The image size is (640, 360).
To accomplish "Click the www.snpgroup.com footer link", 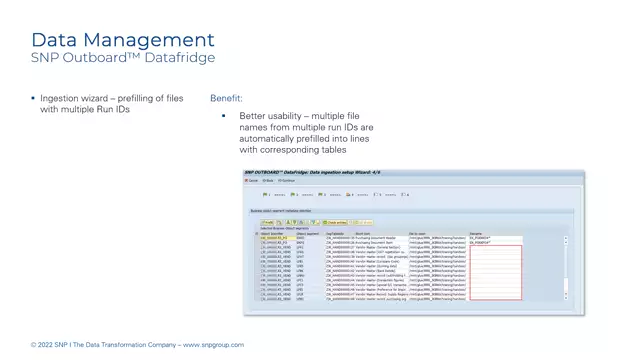I will [213, 345].
